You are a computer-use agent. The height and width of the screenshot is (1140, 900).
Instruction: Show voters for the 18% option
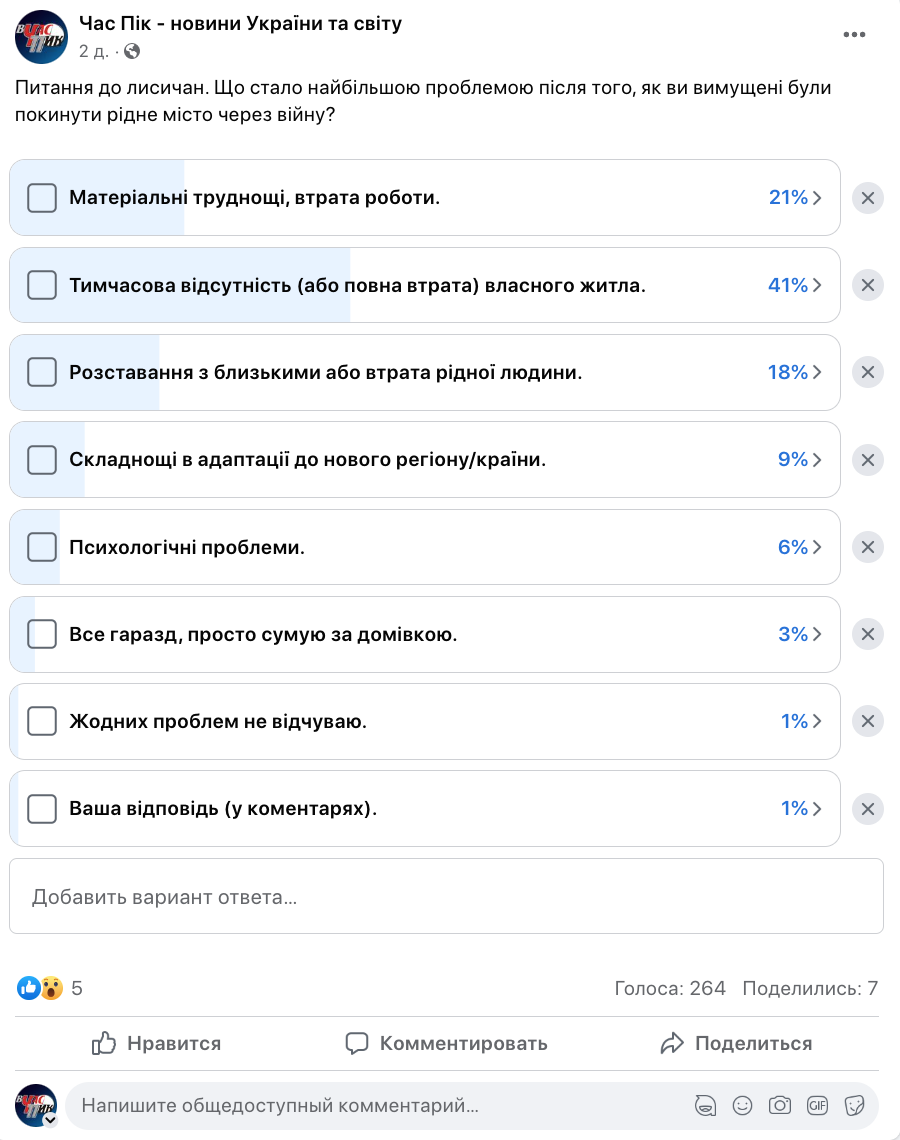(795, 372)
